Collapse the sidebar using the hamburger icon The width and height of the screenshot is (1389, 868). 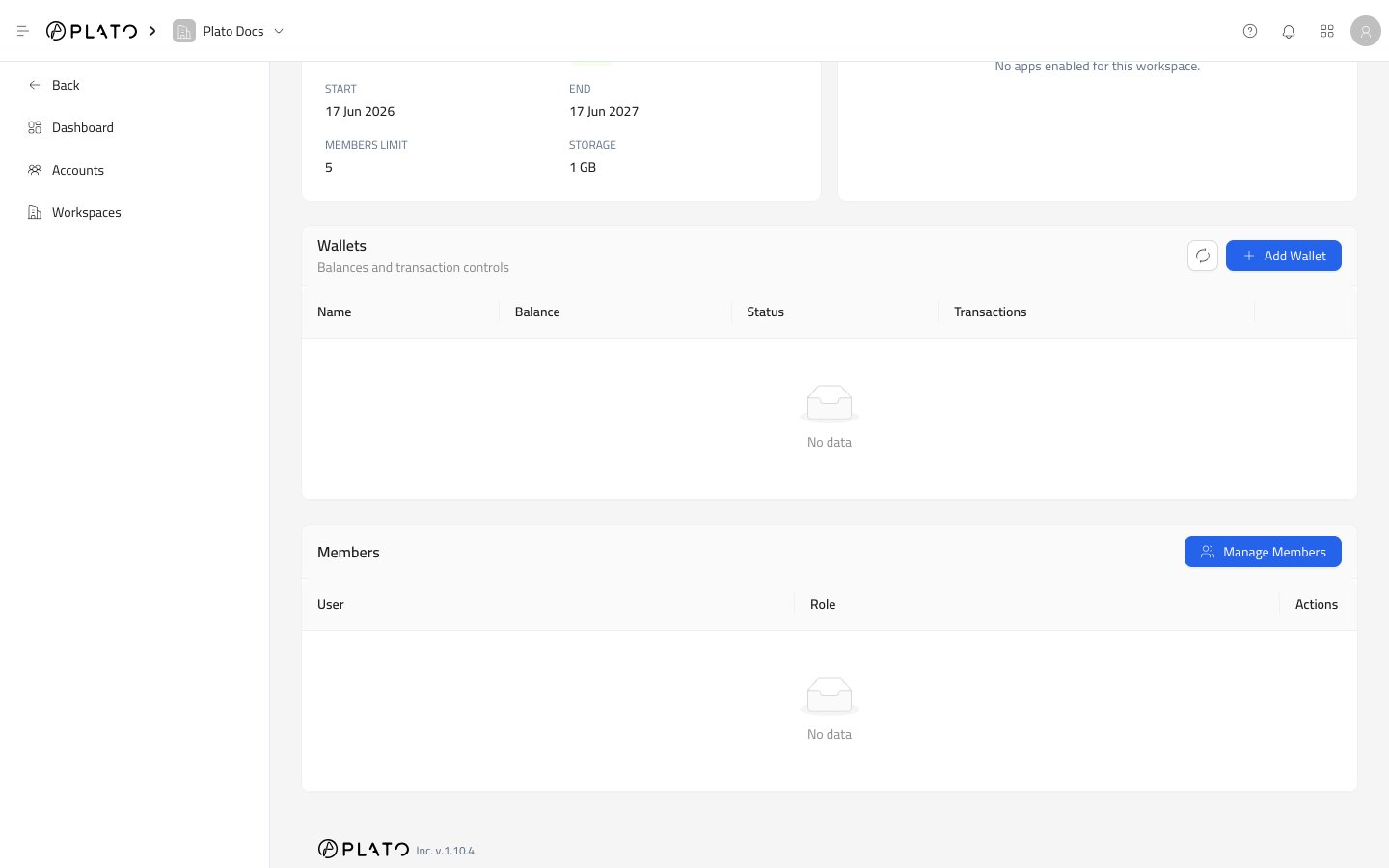click(x=23, y=31)
